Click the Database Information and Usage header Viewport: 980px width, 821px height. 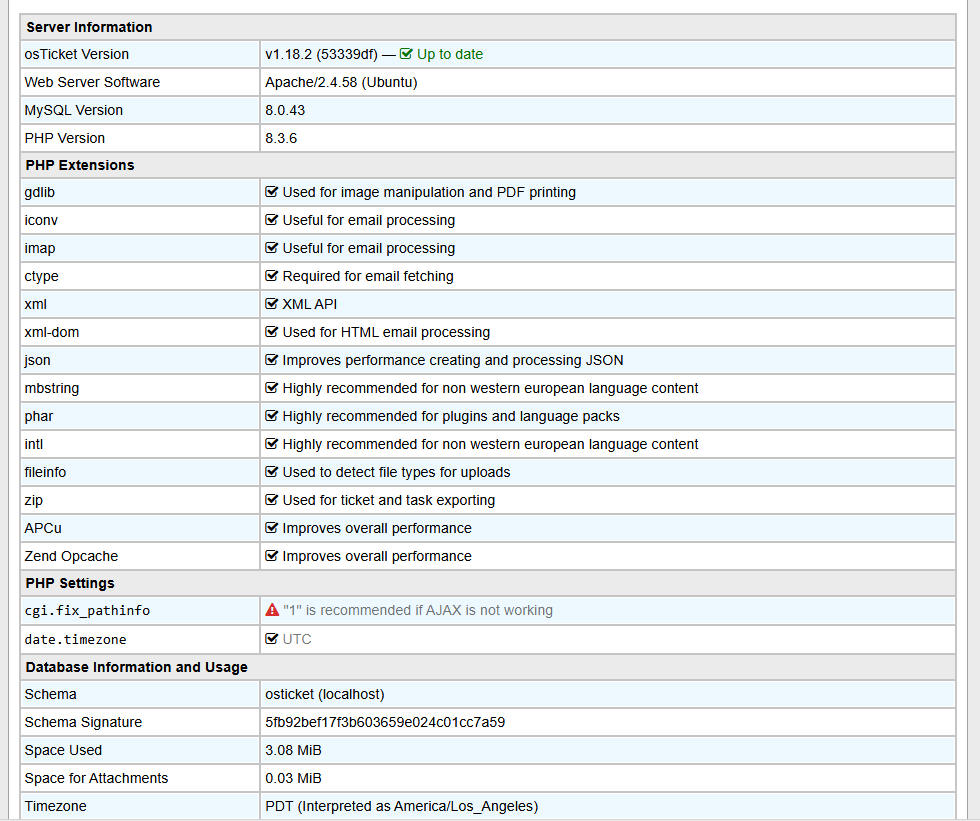(137, 667)
